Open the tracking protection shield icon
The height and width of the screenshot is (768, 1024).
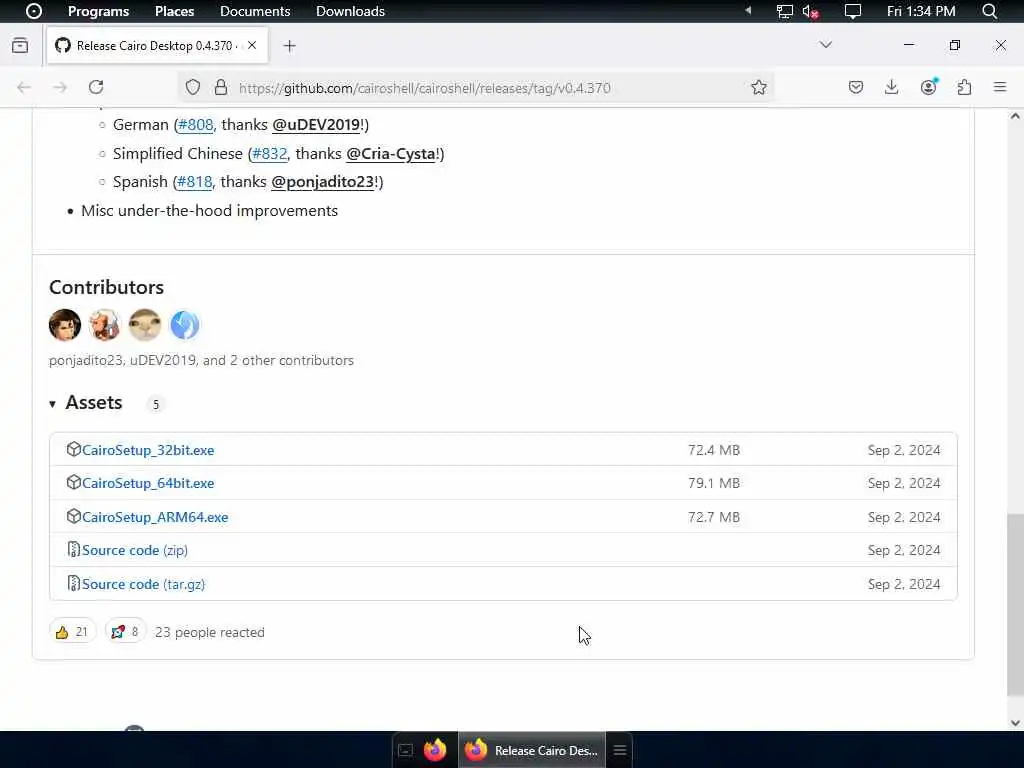[193, 88]
